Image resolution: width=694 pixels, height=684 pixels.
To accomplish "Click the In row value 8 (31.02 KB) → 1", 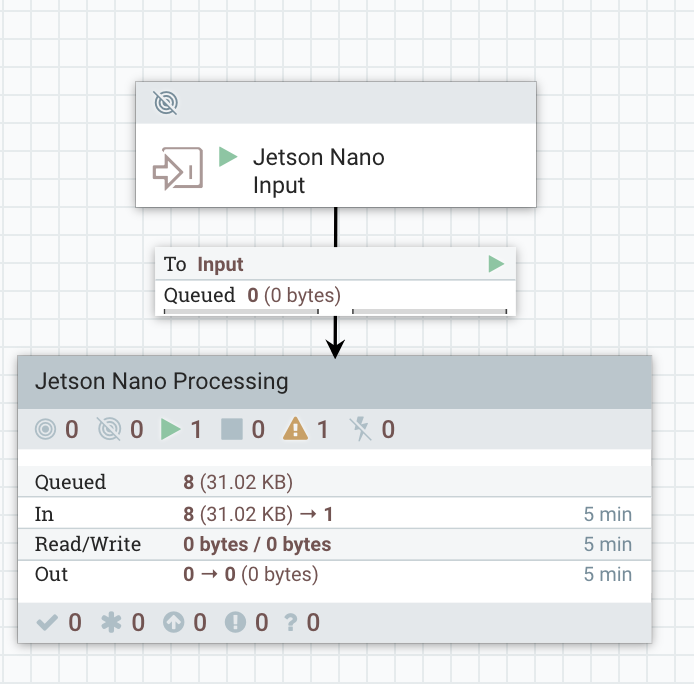I will pyautogui.click(x=258, y=514).
